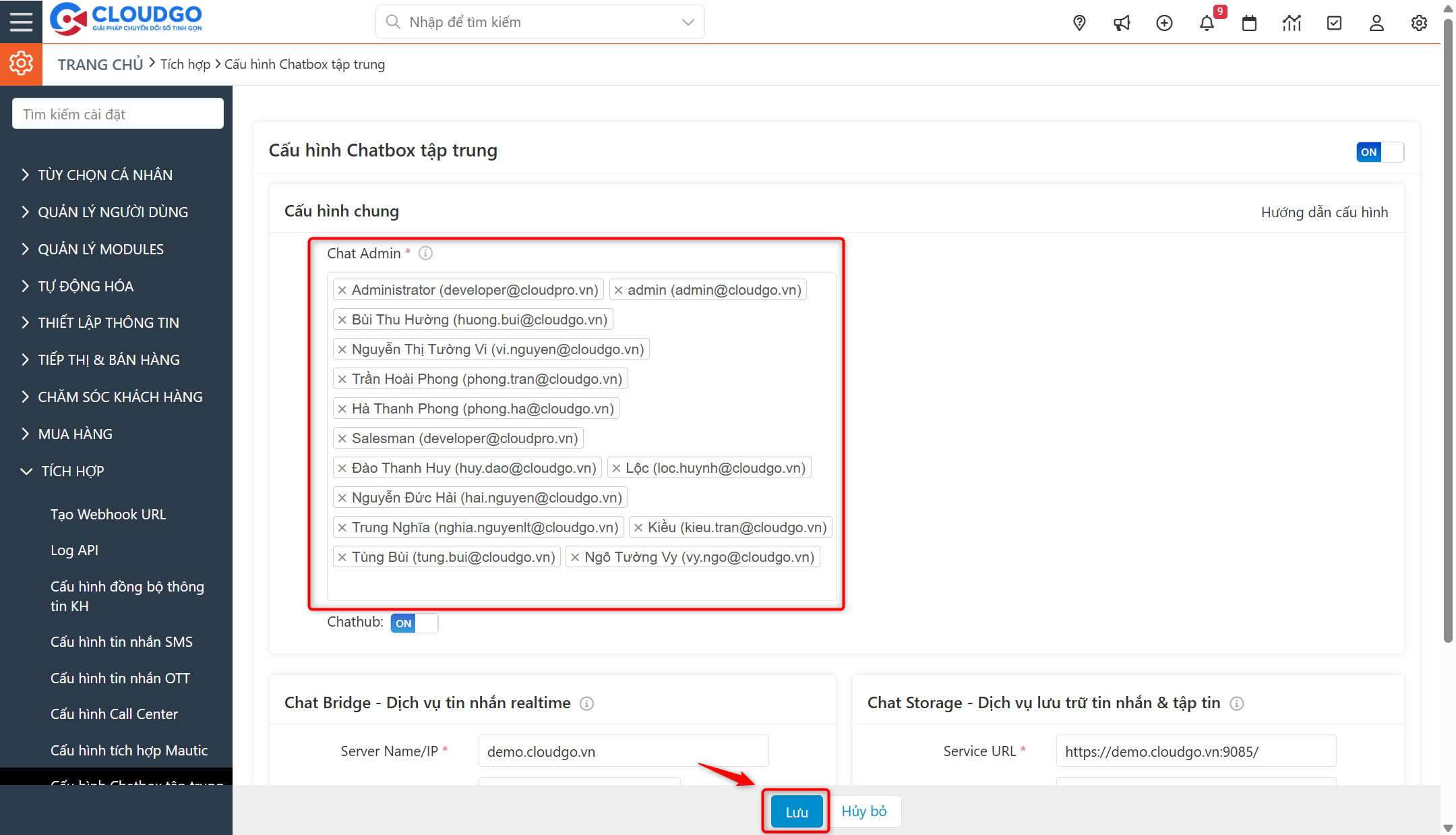Open the Hướng dẫn cấu hình link
1456x835 pixels.
click(1324, 212)
